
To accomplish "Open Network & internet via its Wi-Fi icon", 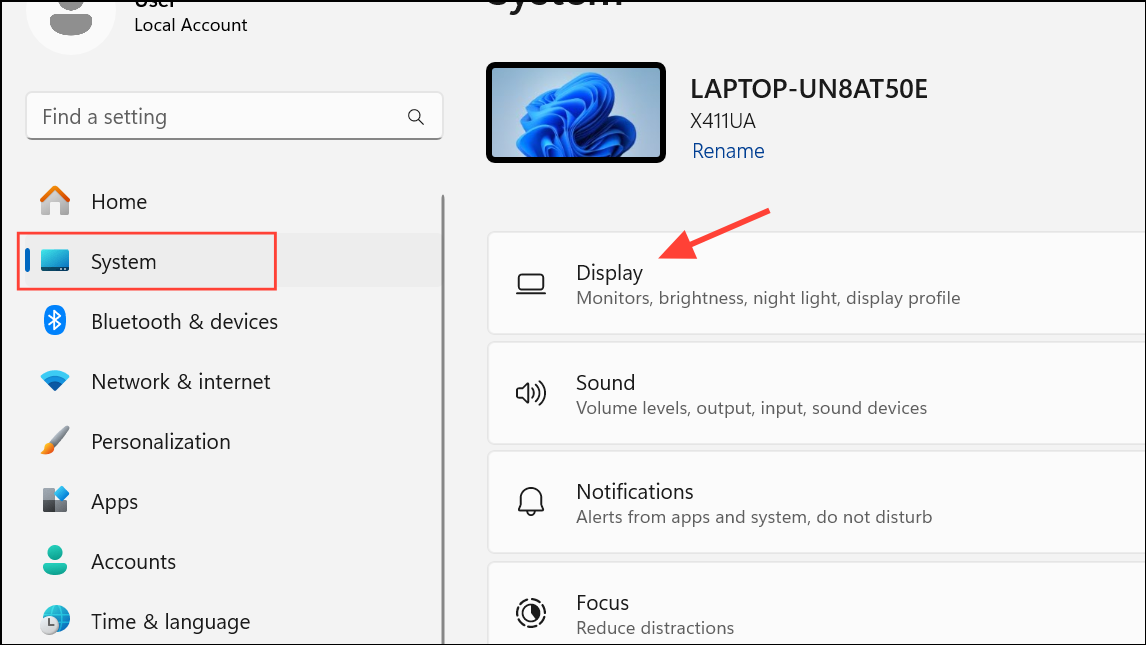I will pyautogui.click(x=55, y=381).
